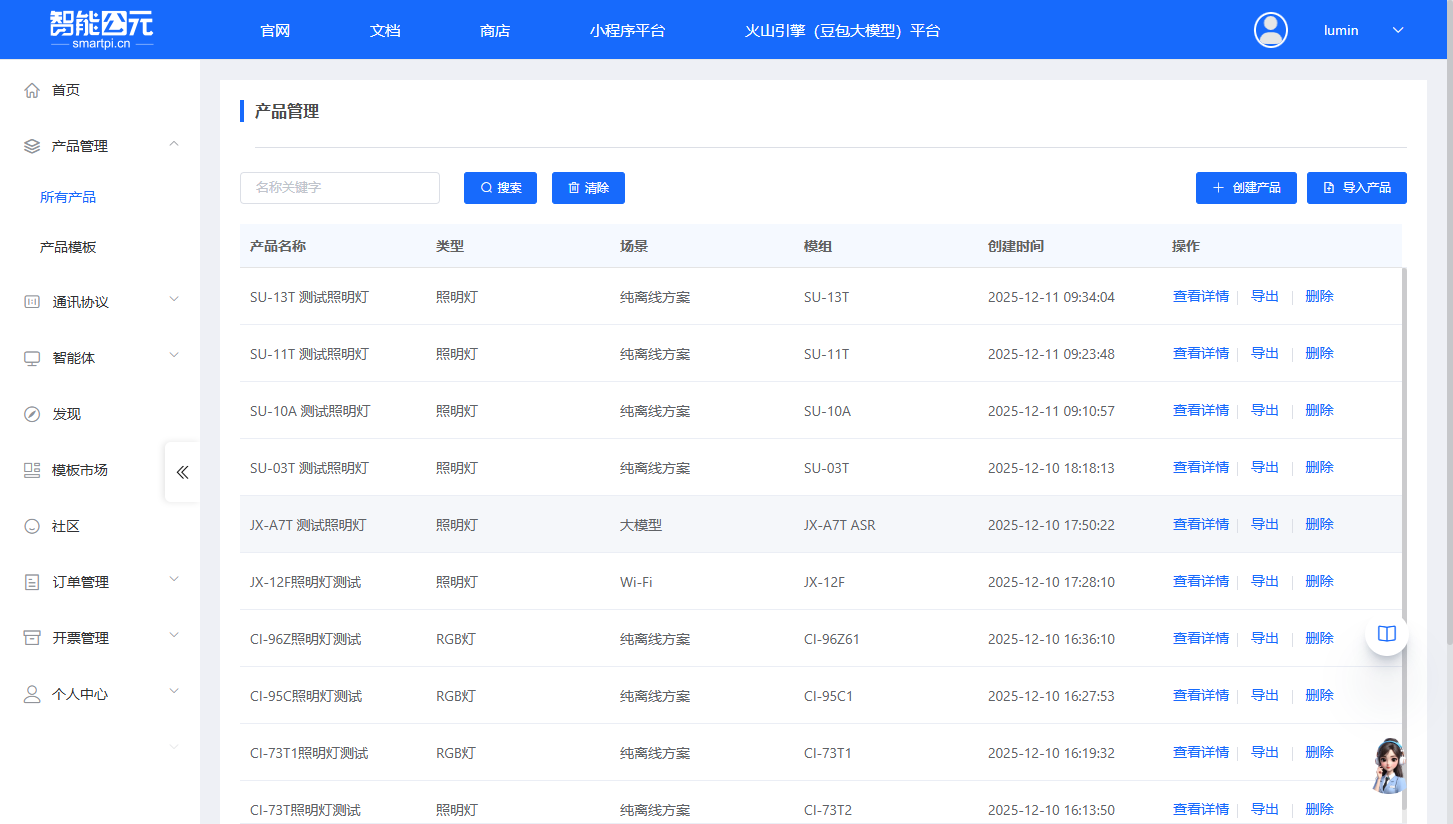Viewport: 1453px width, 824px height.
Task: Collapse sidebar with double-chevron icon
Action: point(182,472)
